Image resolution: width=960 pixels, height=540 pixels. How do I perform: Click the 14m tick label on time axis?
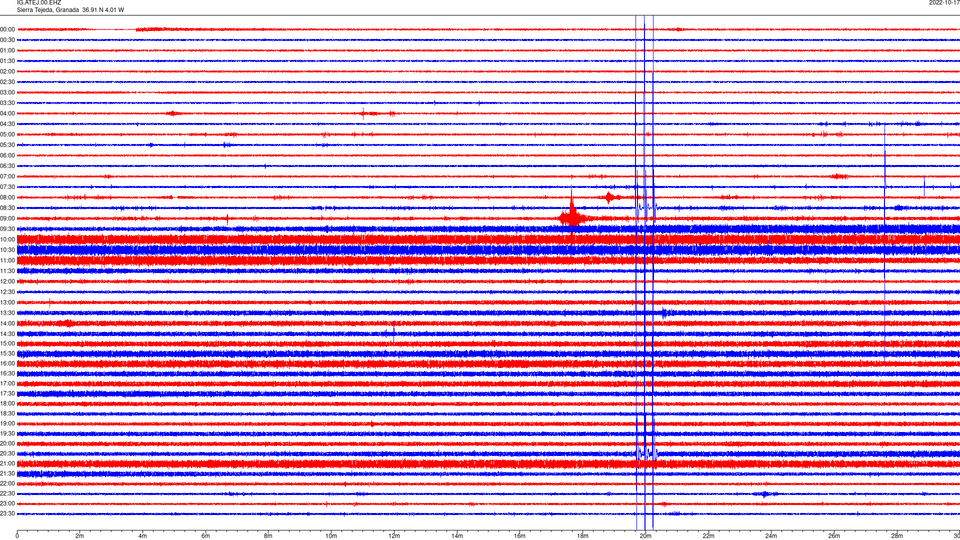457,536
